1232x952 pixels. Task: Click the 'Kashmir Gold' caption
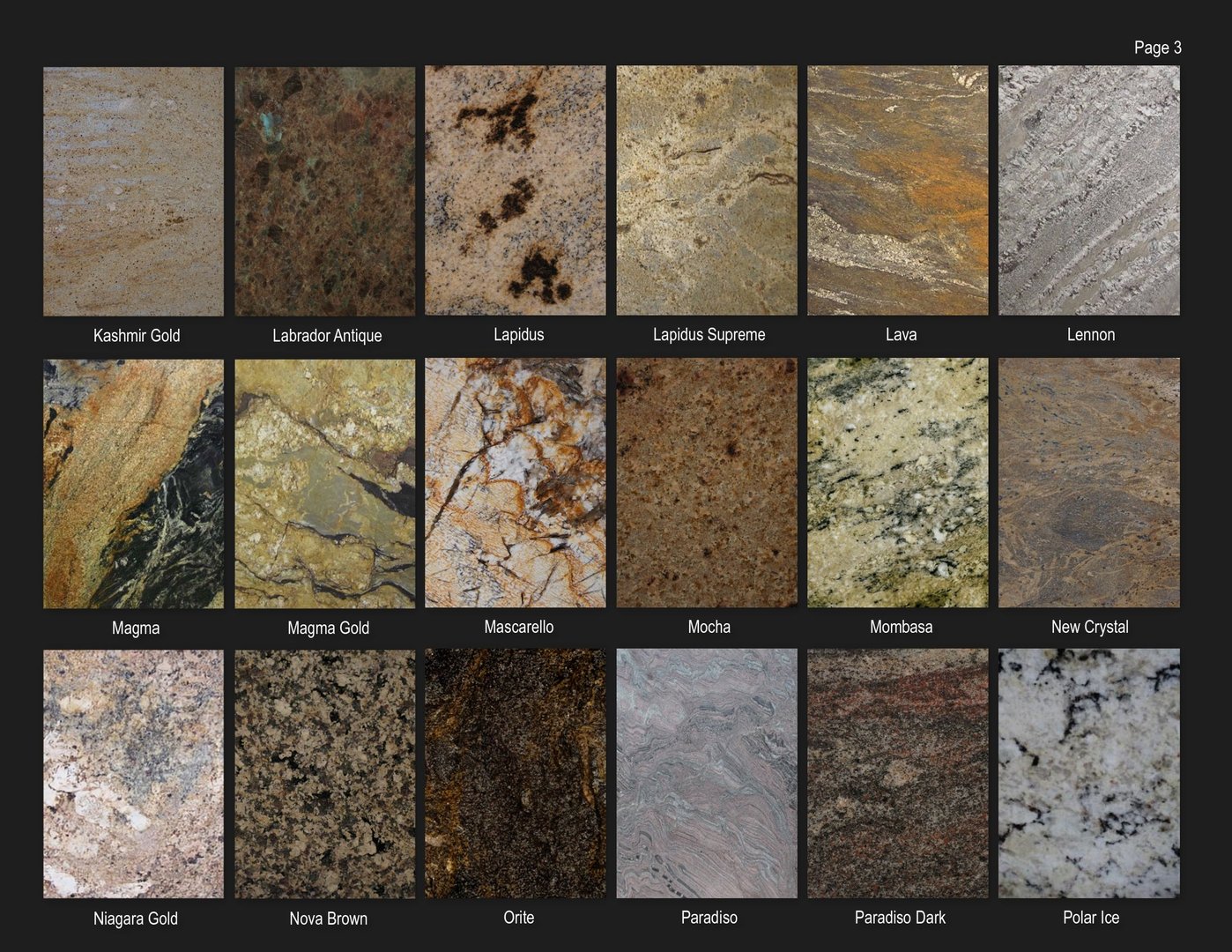137,336
